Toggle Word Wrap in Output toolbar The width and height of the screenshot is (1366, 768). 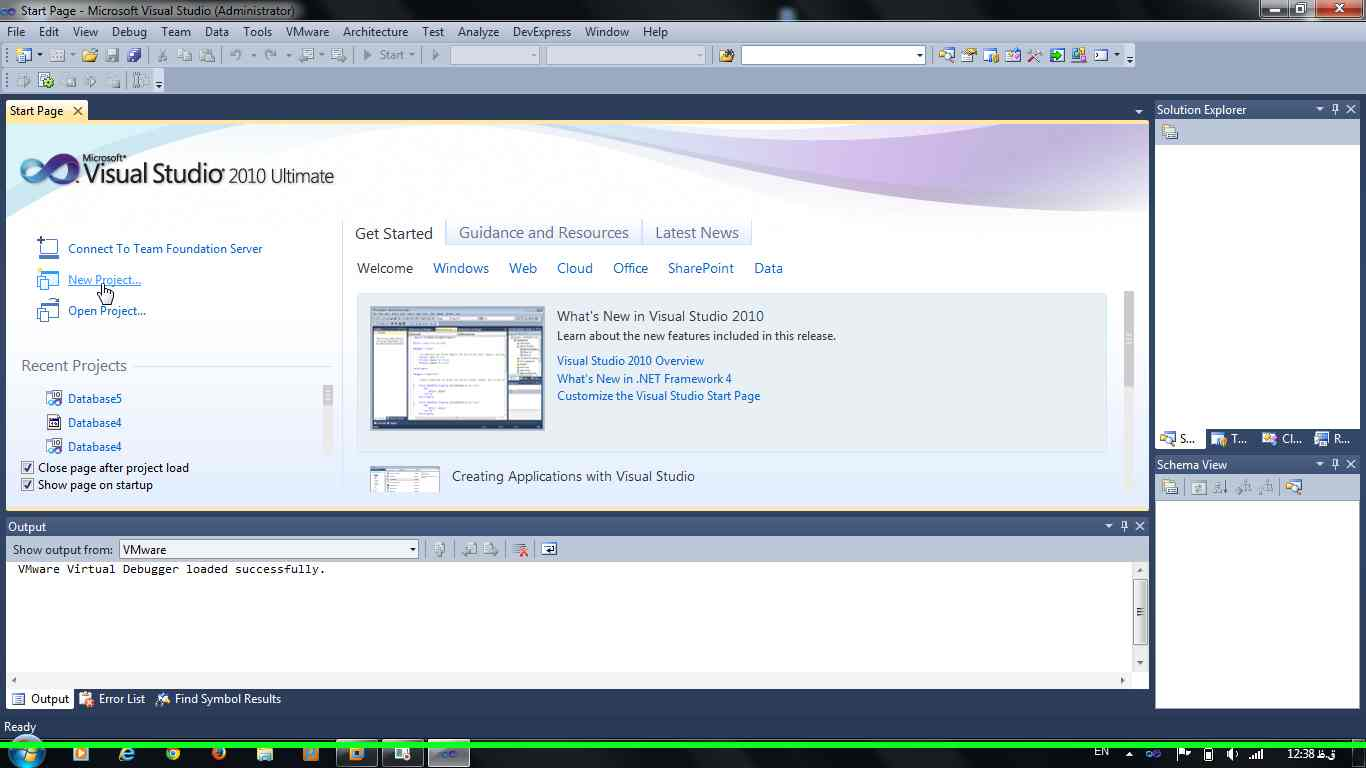tap(549, 549)
